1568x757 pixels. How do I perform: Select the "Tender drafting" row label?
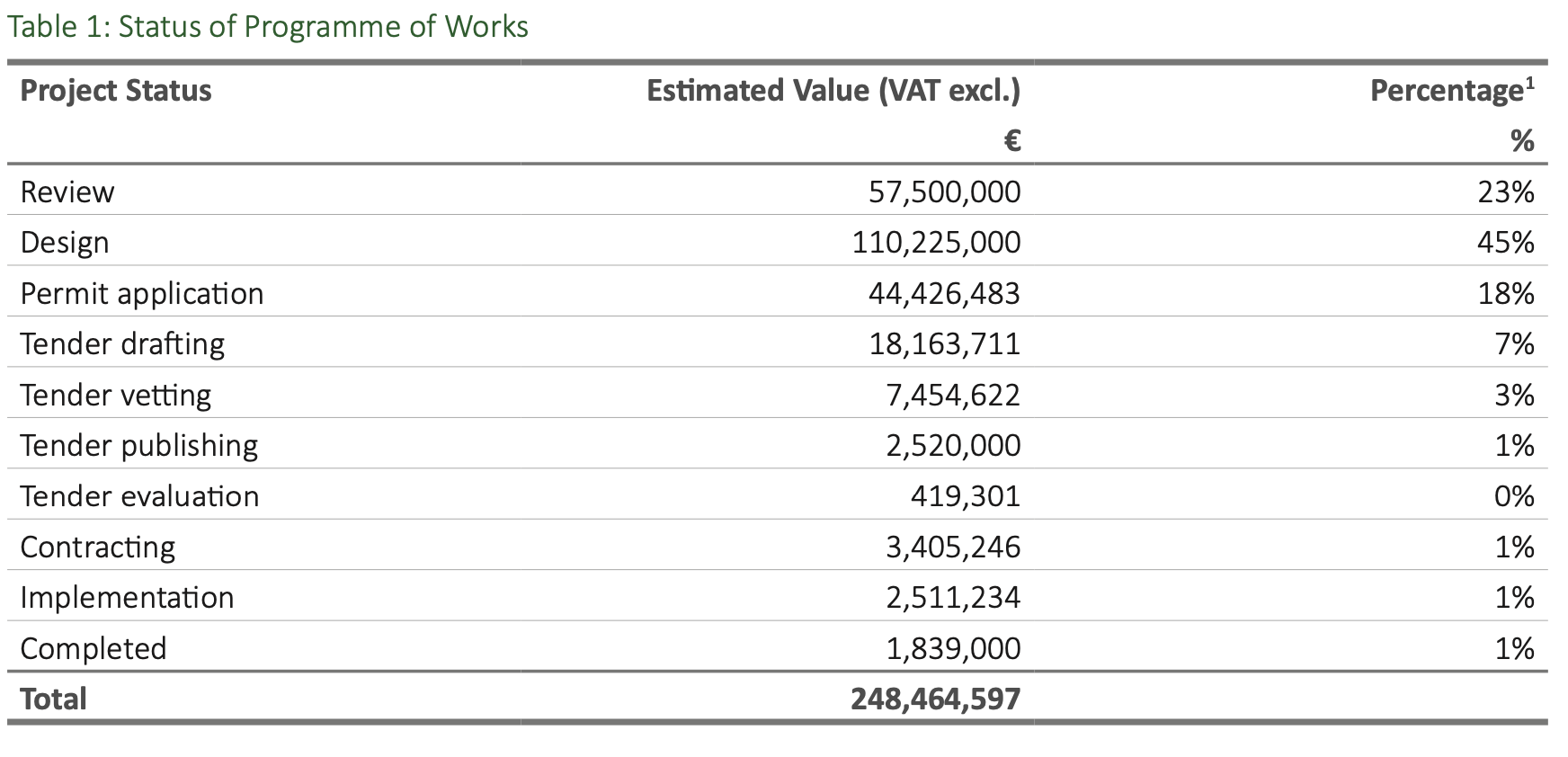click(x=122, y=344)
